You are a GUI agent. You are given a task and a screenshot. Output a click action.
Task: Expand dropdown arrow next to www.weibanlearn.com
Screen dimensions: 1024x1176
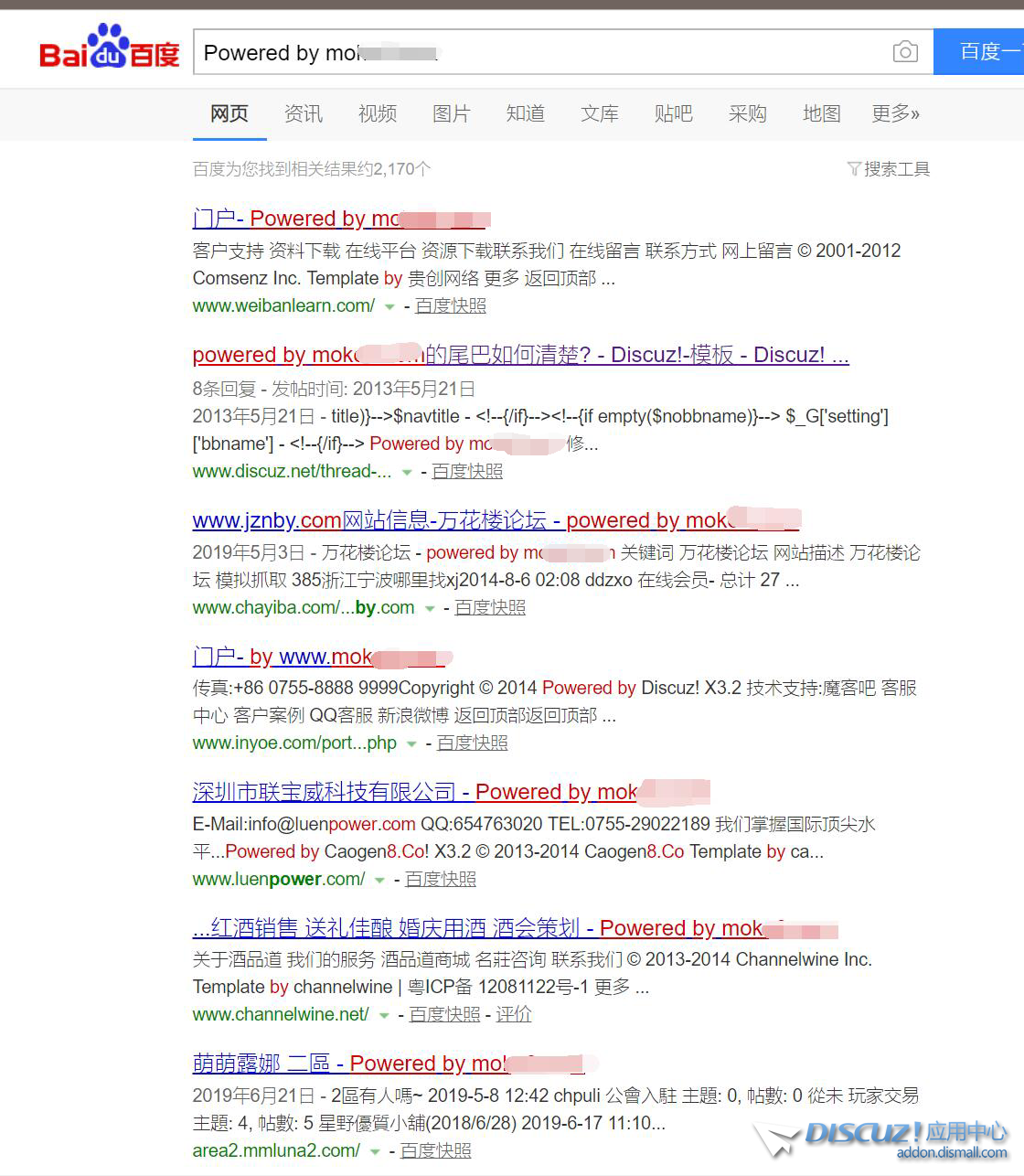pos(389,307)
